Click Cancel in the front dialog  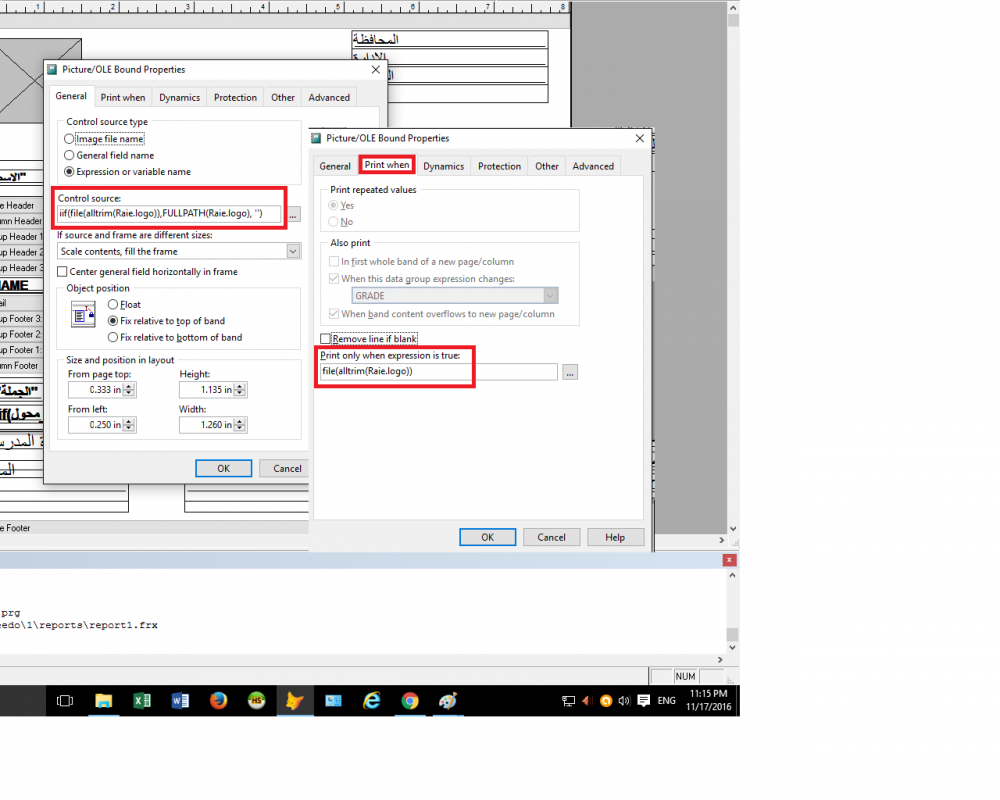(x=552, y=537)
